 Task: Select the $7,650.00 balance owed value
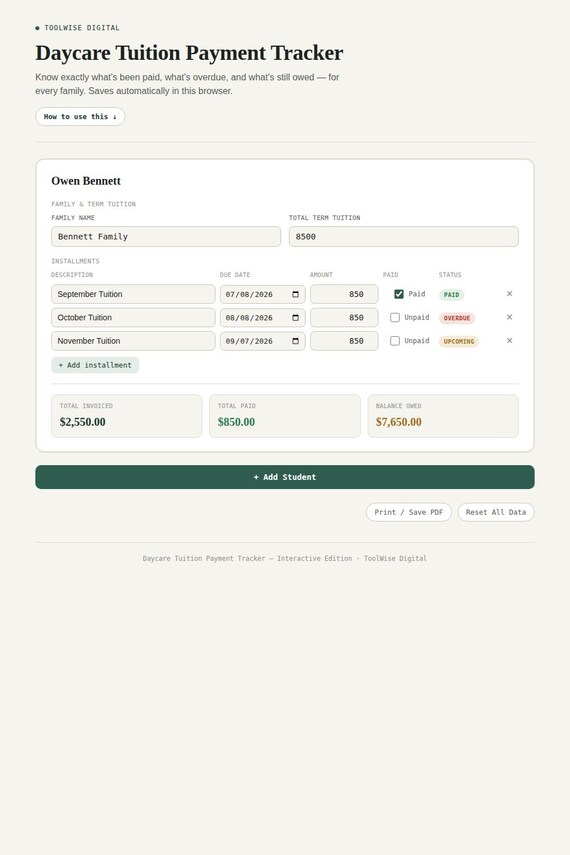coord(399,422)
